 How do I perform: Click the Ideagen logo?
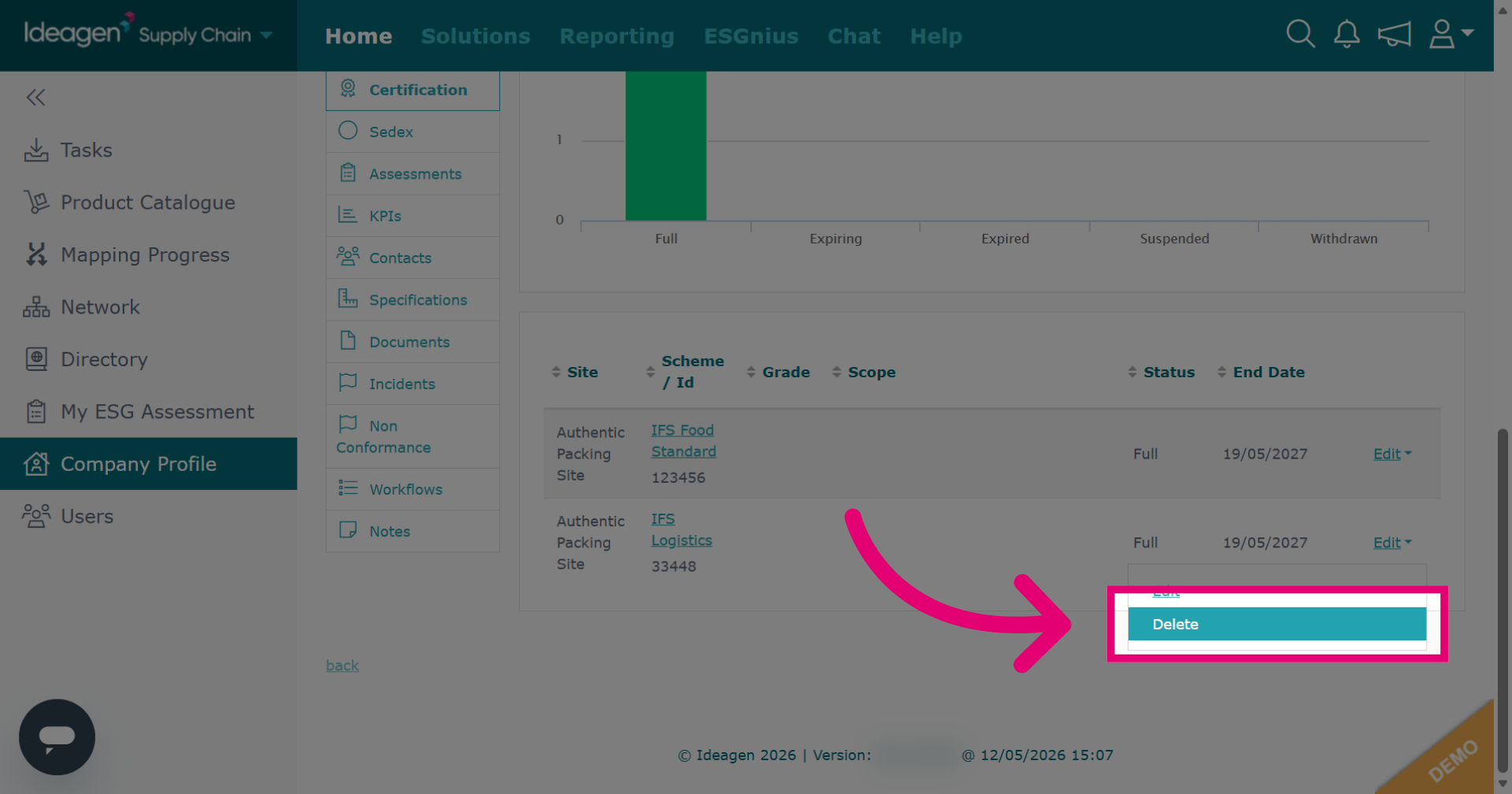pos(78,32)
